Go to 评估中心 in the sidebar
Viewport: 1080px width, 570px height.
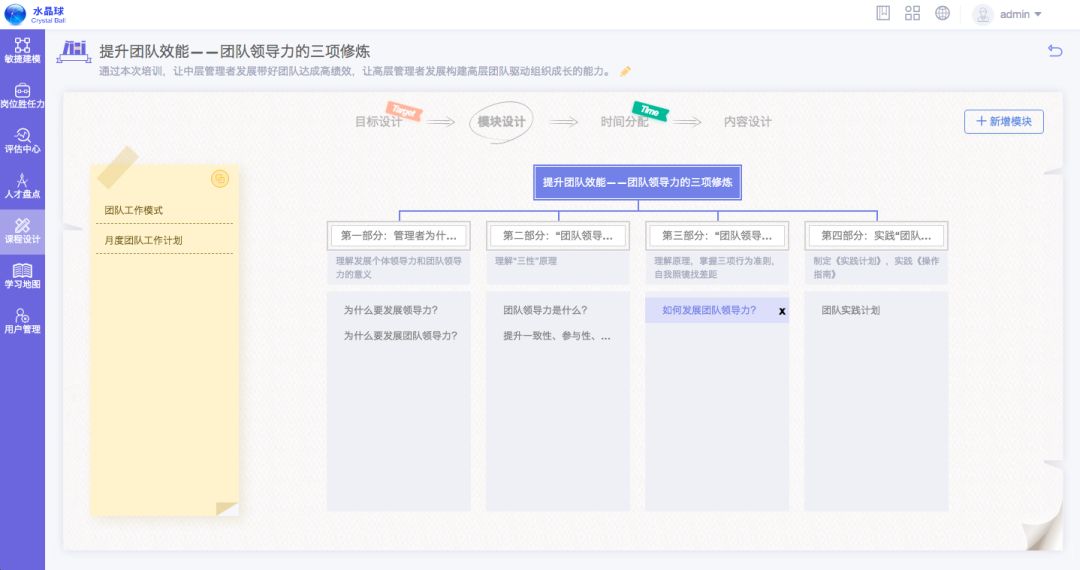click(22, 141)
